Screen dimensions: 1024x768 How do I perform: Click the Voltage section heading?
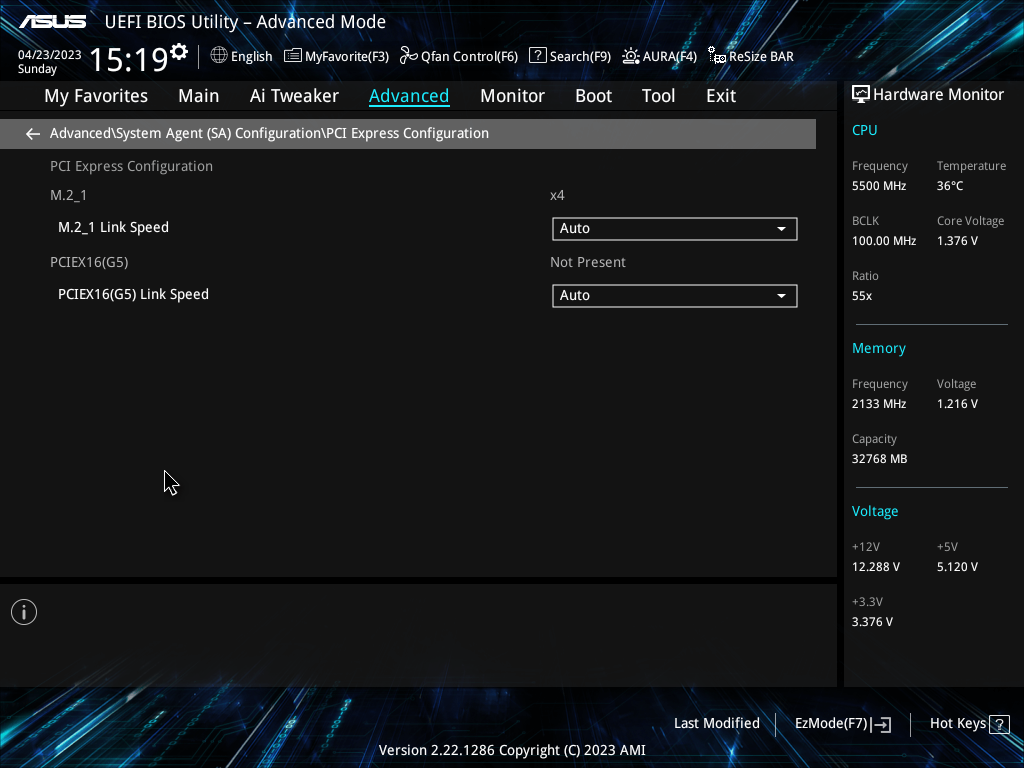point(874,511)
